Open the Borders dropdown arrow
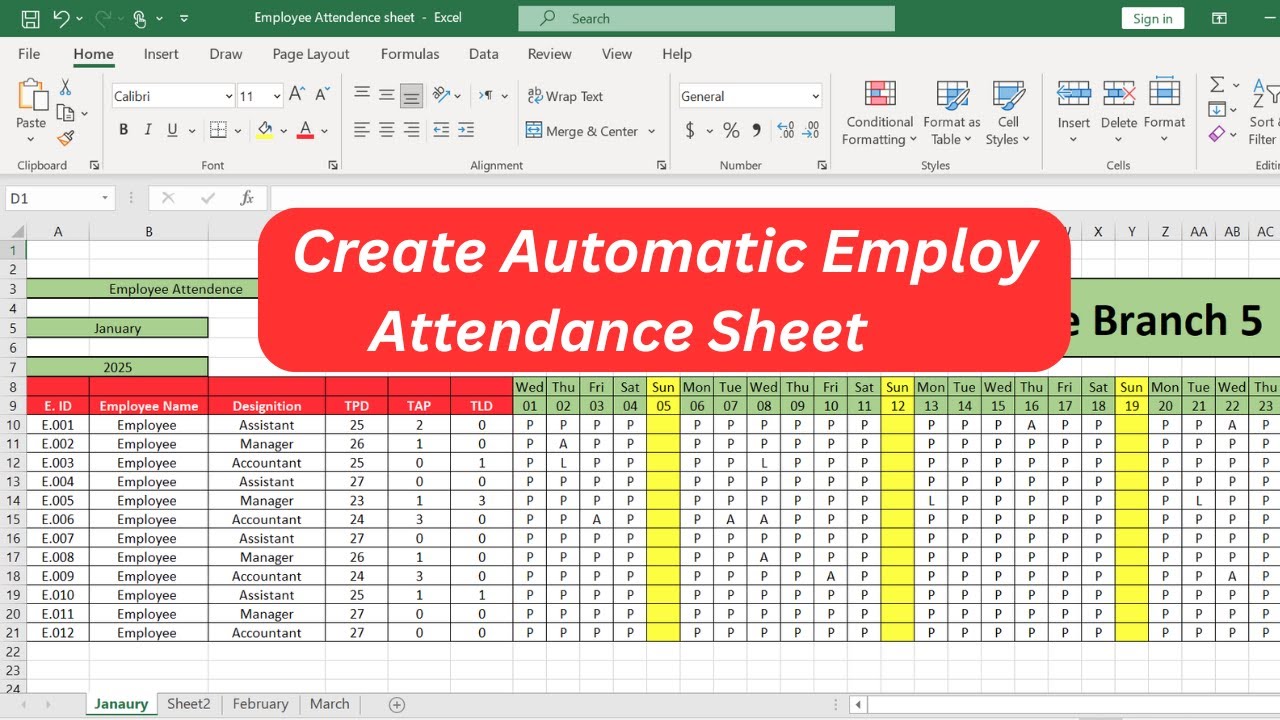The height and width of the screenshot is (720, 1280). pyautogui.click(x=239, y=130)
